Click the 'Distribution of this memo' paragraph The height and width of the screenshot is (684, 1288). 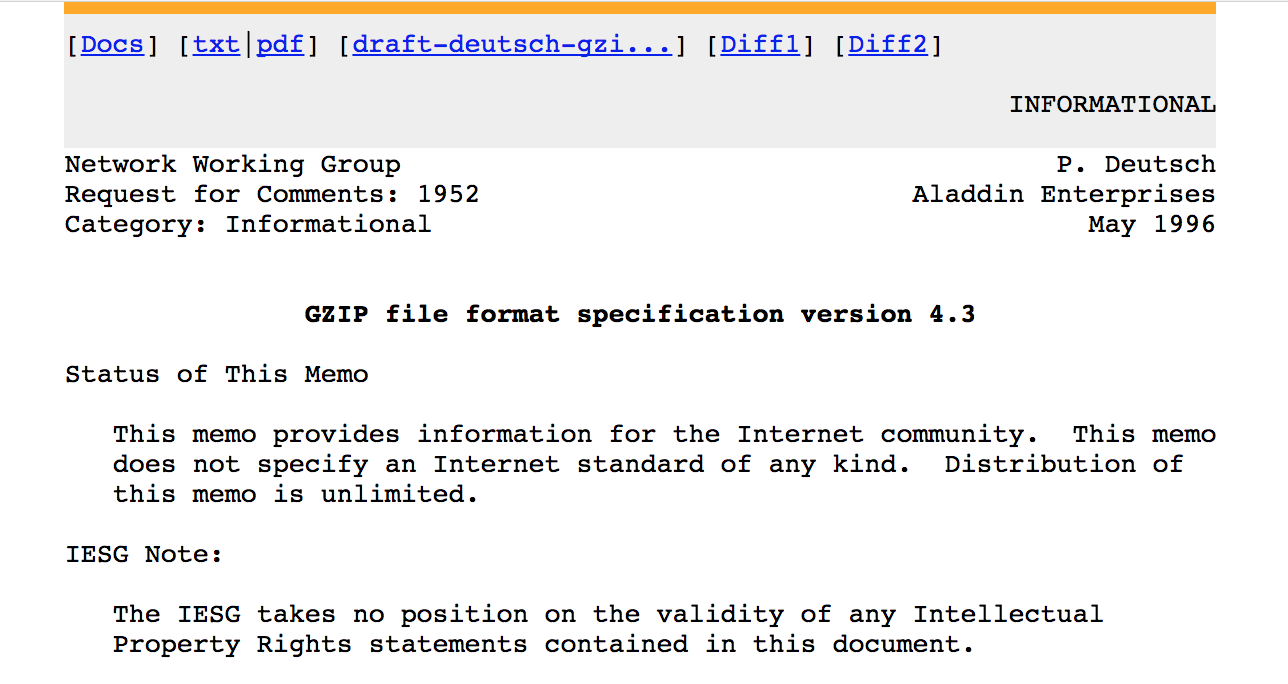click(x=664, y=465)
